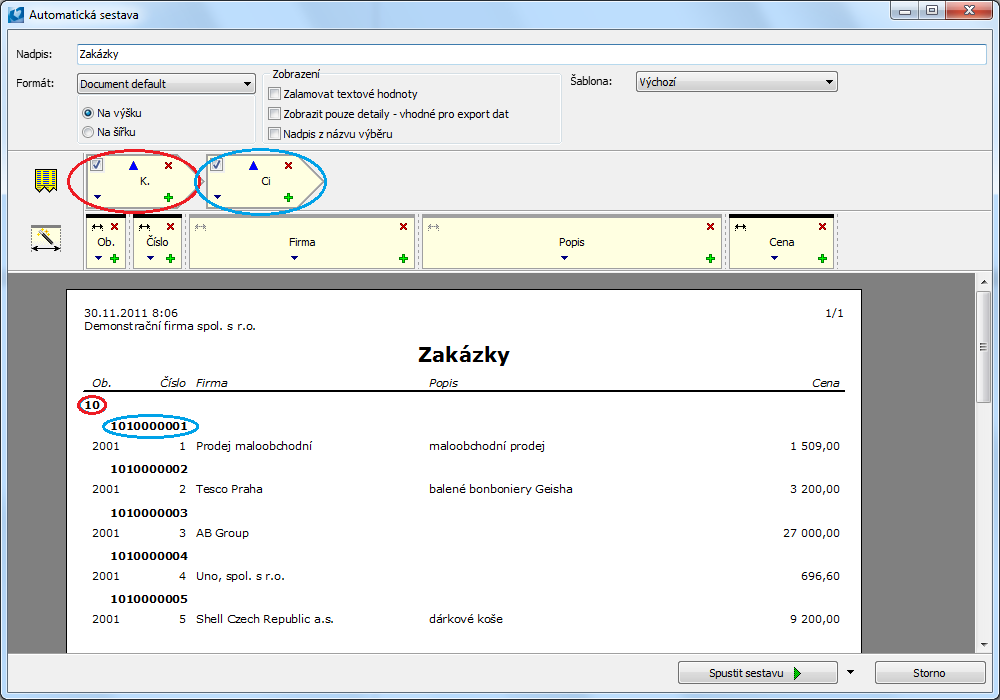Viewport: 1000px width, 700px height.
Task: Uncheck the Ci group checkbox
Action: pos(216,165)
